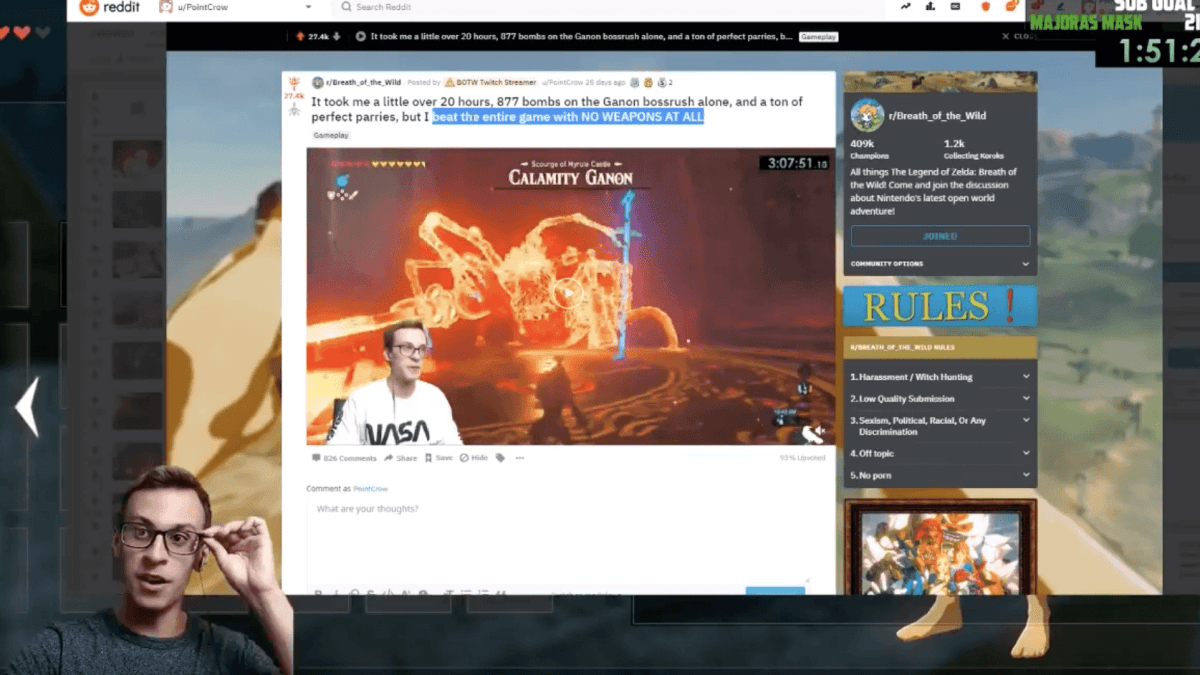
Task: Save the post
Action: [438, 458]
